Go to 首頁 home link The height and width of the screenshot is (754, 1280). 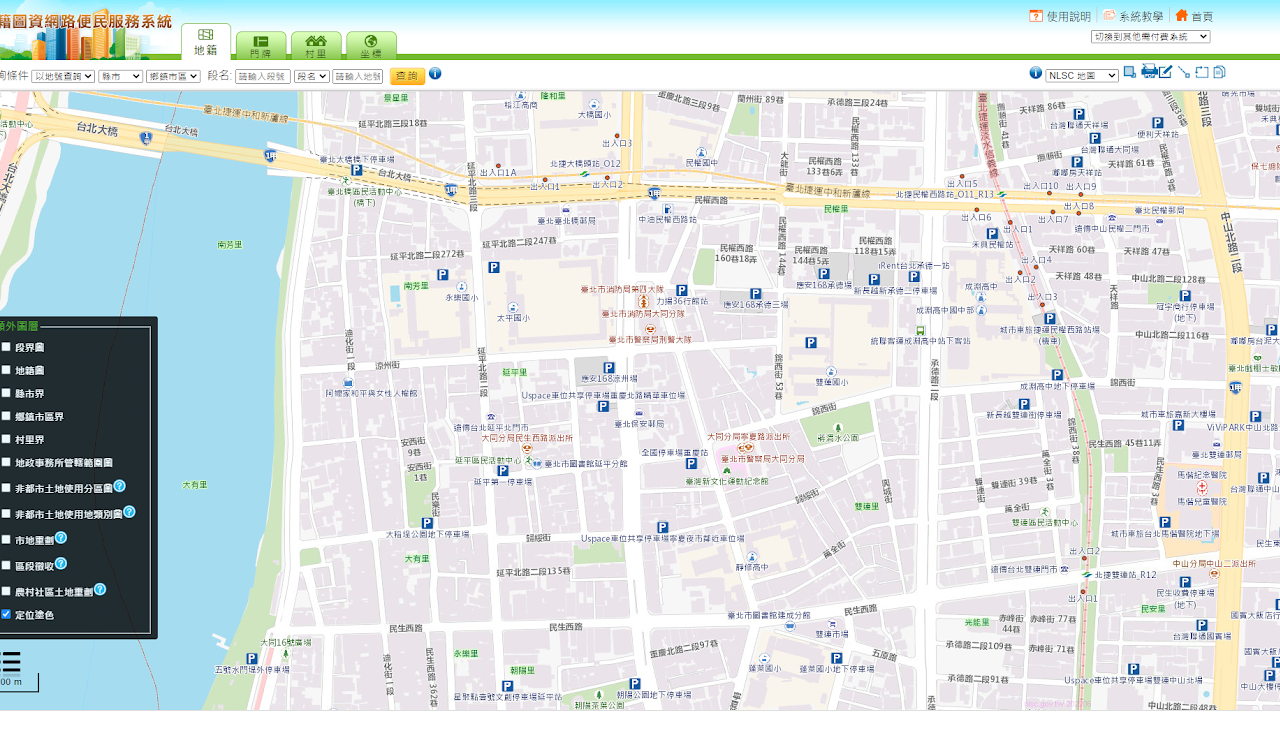pos(1202,17)
